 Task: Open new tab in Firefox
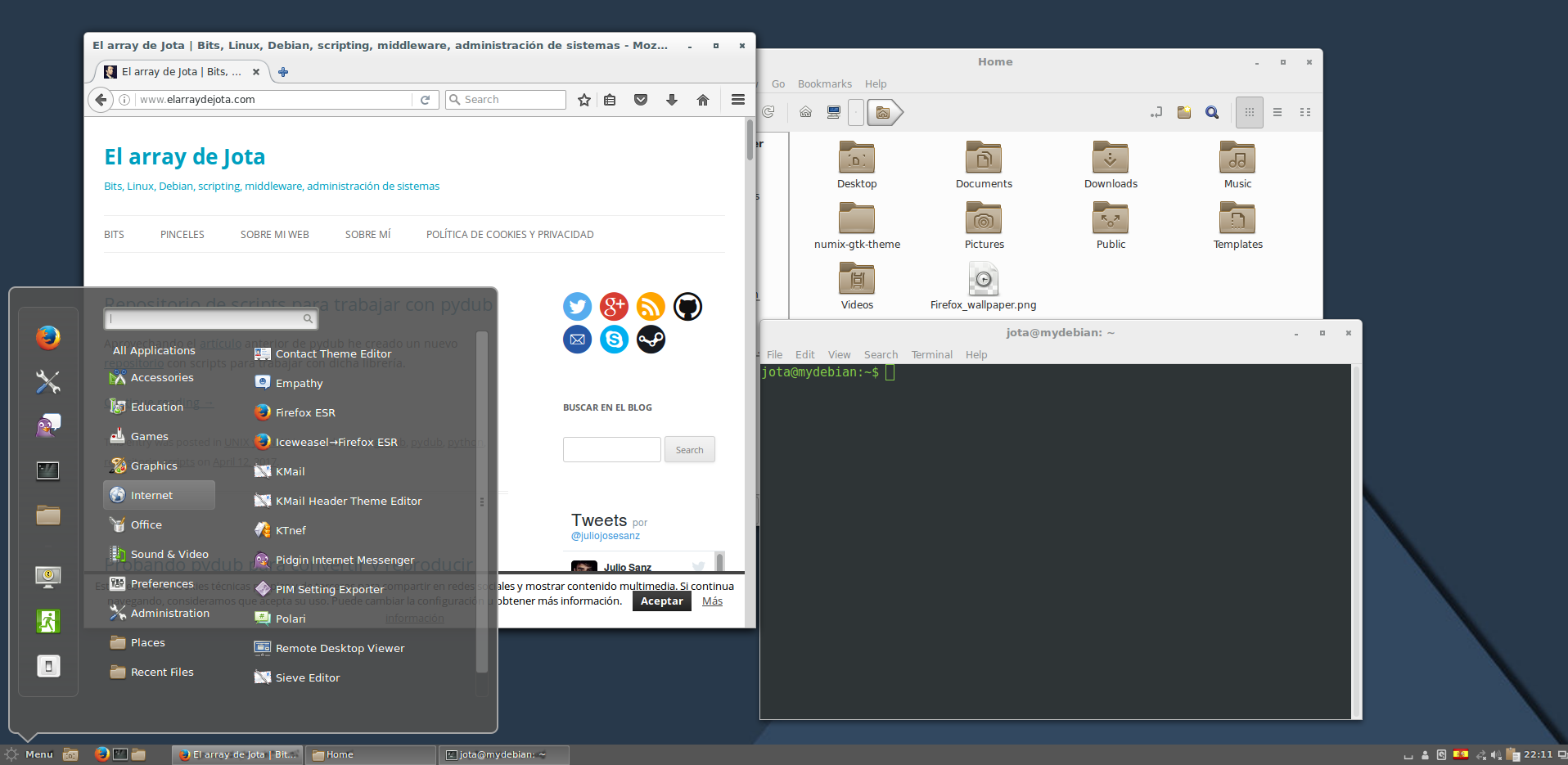pos(283,72)
